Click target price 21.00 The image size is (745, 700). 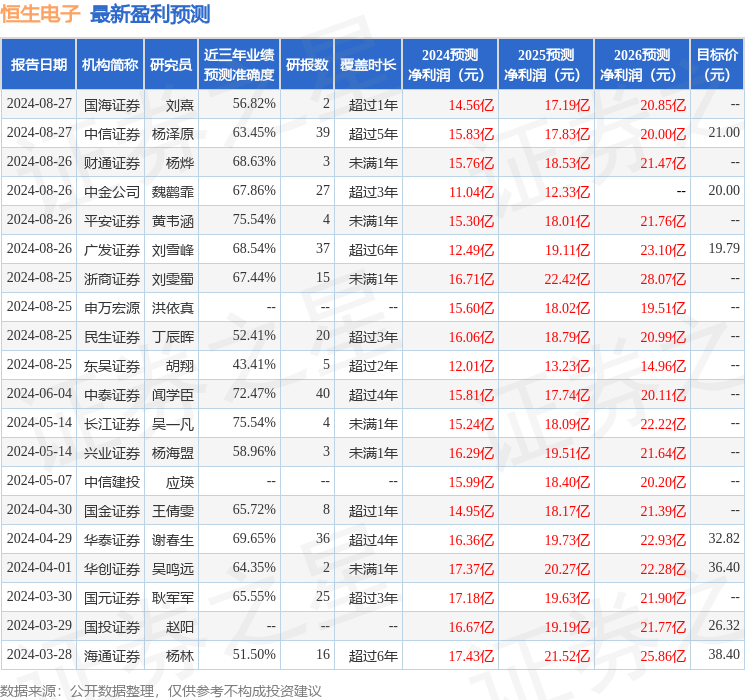pyautogui.click(x=724, y=133)
